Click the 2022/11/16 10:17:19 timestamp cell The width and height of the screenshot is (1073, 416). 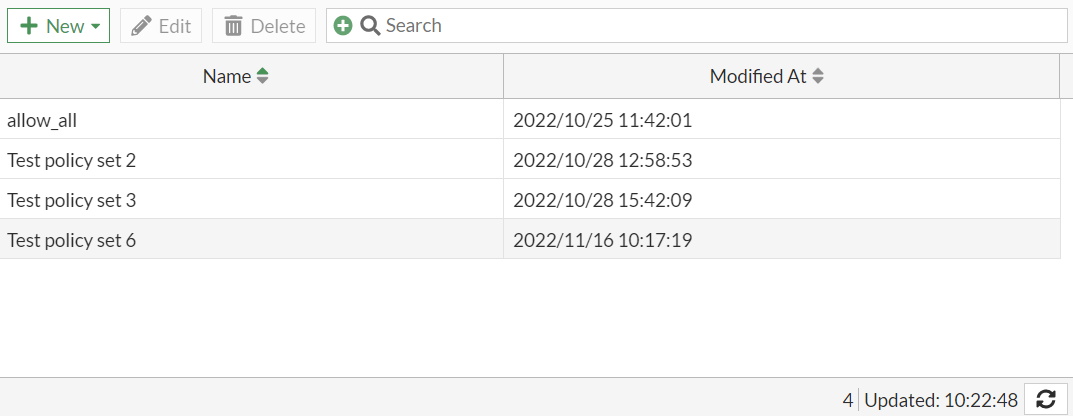[603, 240]
